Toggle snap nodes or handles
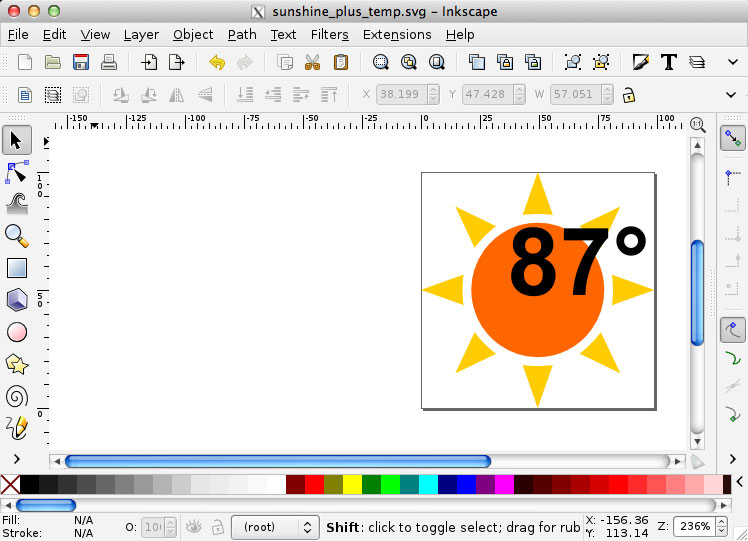748x541 pixels. pyautogui.click(x=733, y=329)
